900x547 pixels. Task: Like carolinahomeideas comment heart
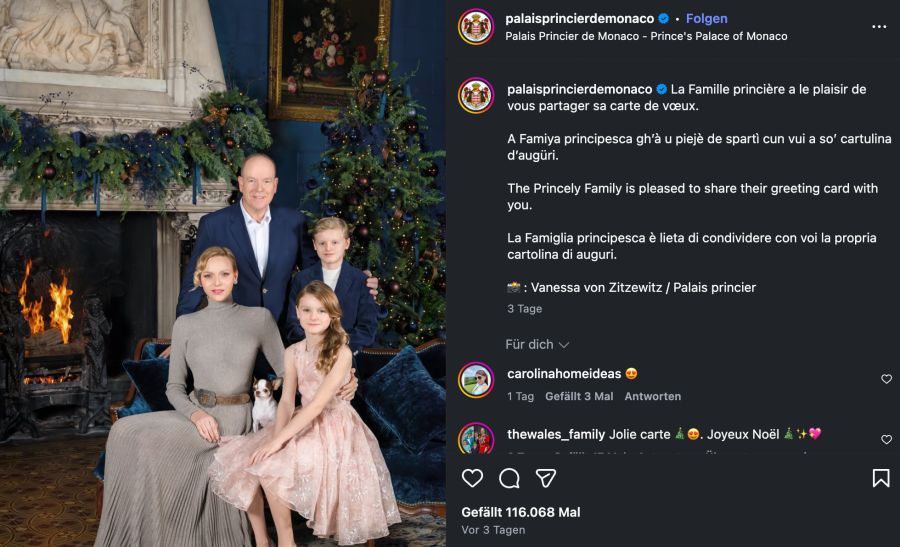pos(886,379)
